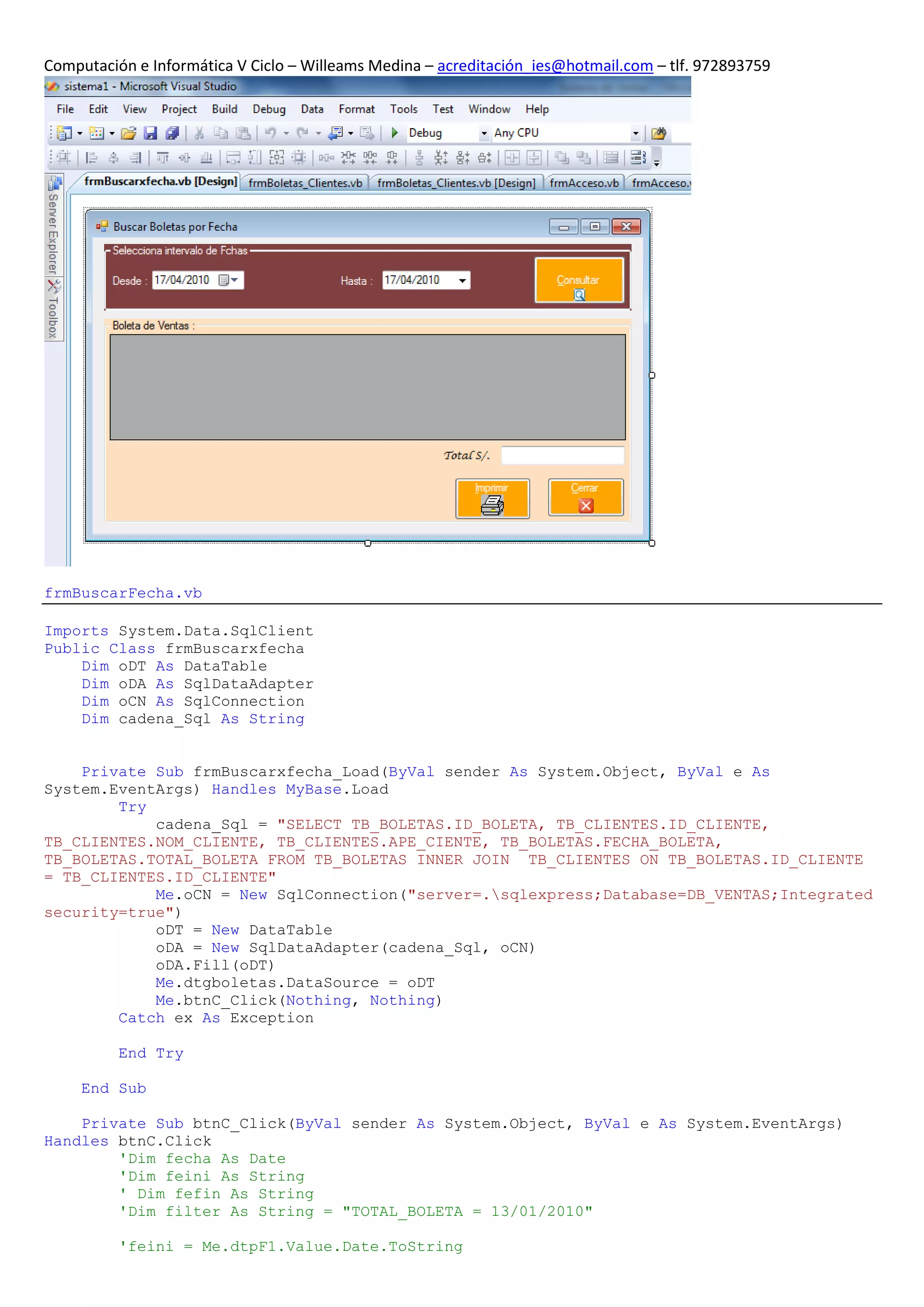This screenshot has width=924, height=1307.
Task: Open the acreditación_ies@hotmail.com email link
Action: coord(545,66)
